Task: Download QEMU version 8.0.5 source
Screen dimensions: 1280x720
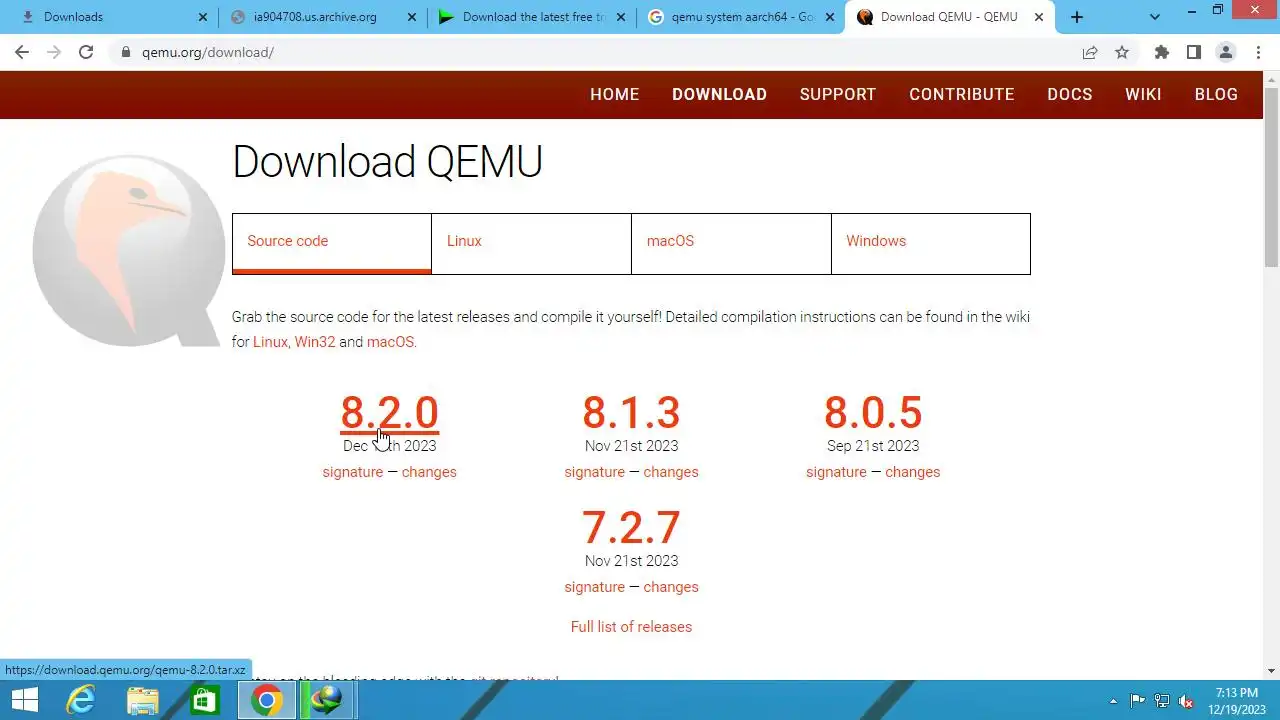Action: [873, 413]
